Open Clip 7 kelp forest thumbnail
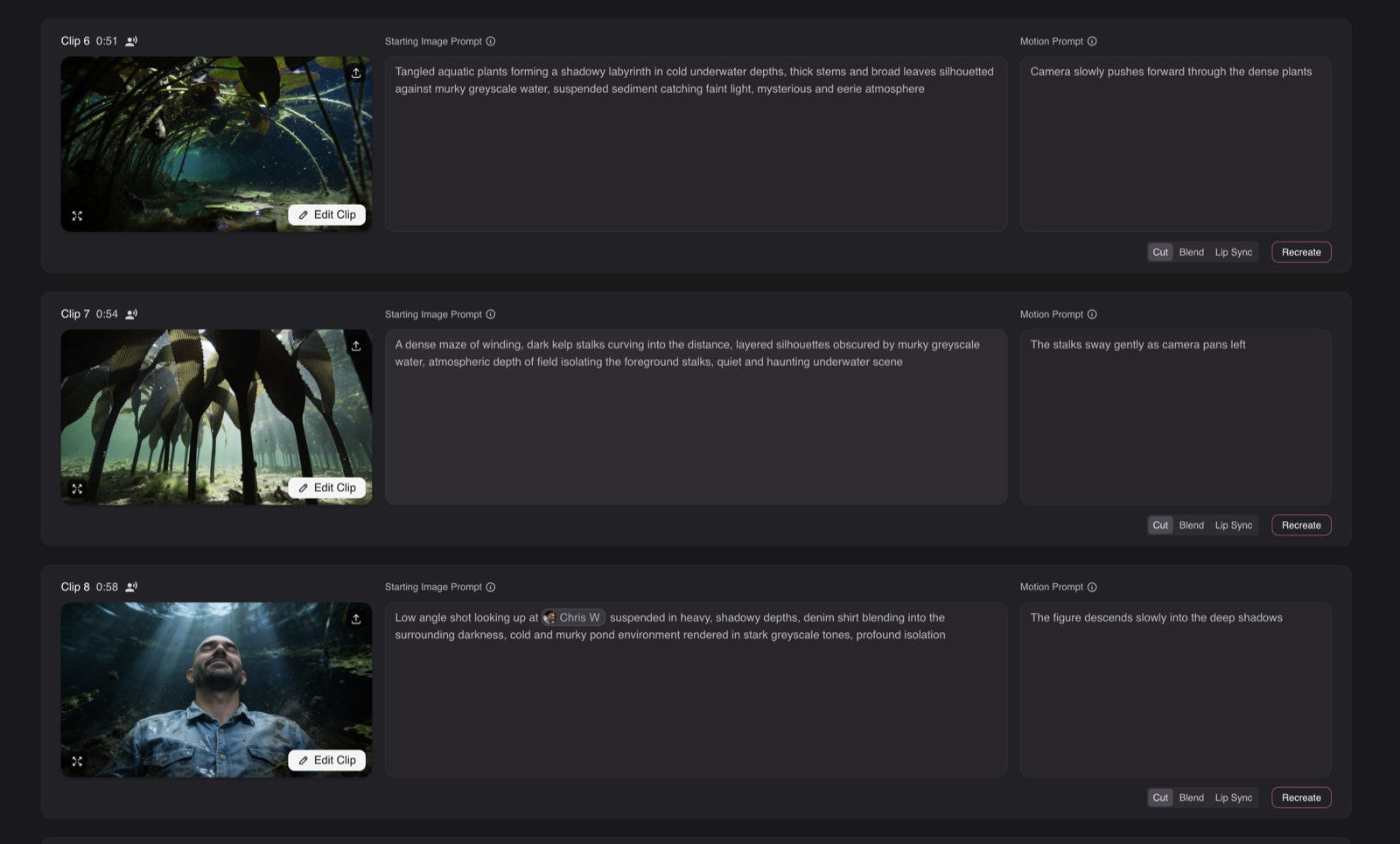 pos(216,417)
